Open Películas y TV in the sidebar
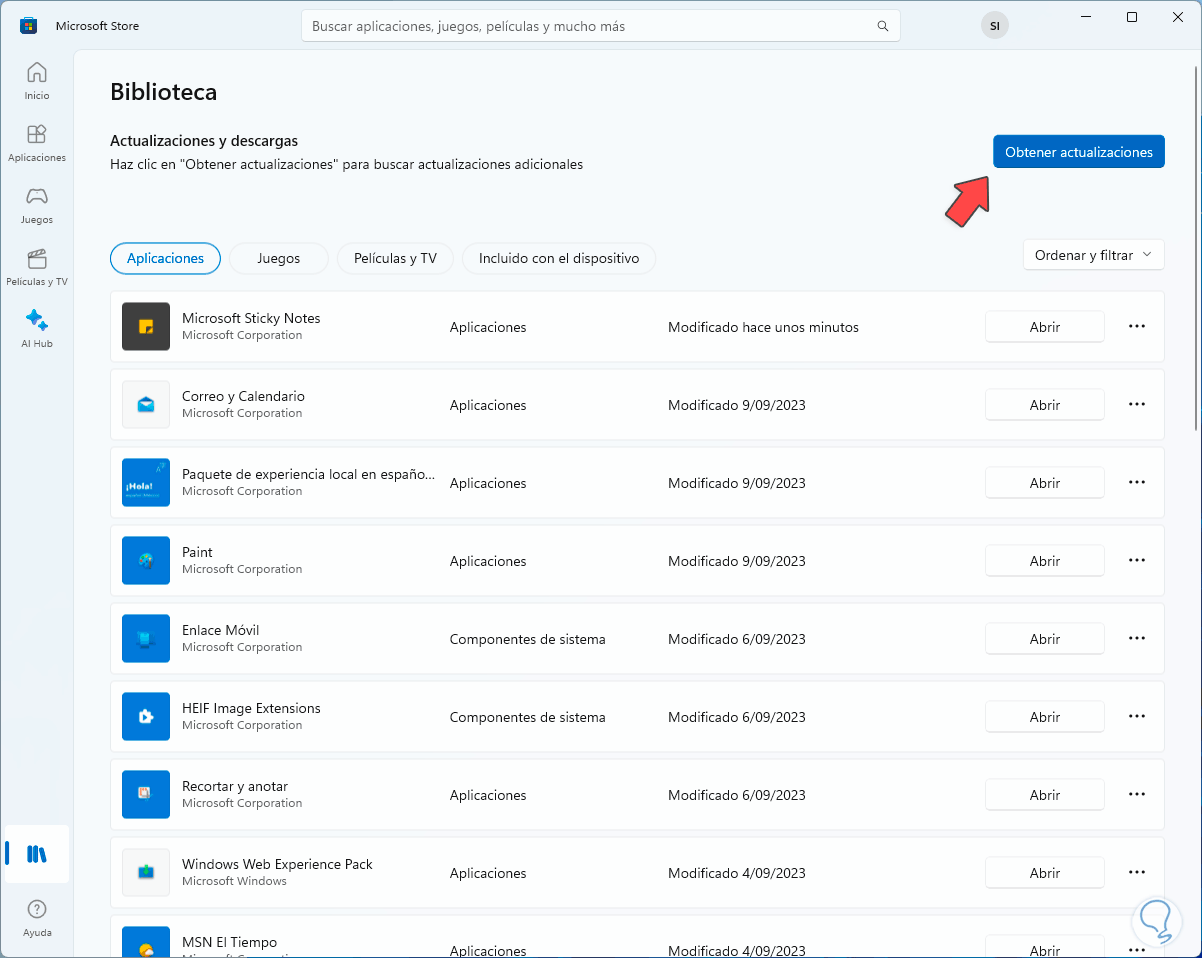The height and width of the screenshot is (958, 1202). 36,266
